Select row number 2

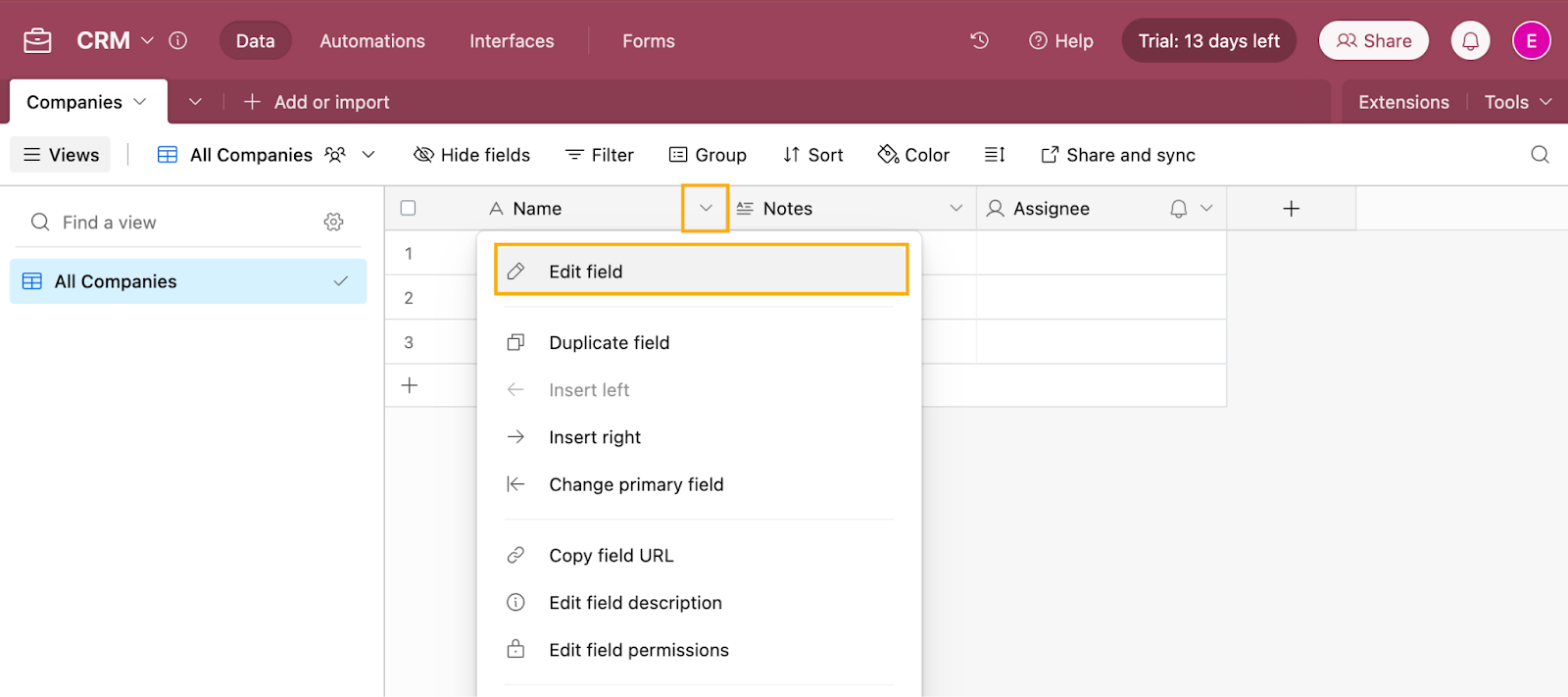click(409, 298)
